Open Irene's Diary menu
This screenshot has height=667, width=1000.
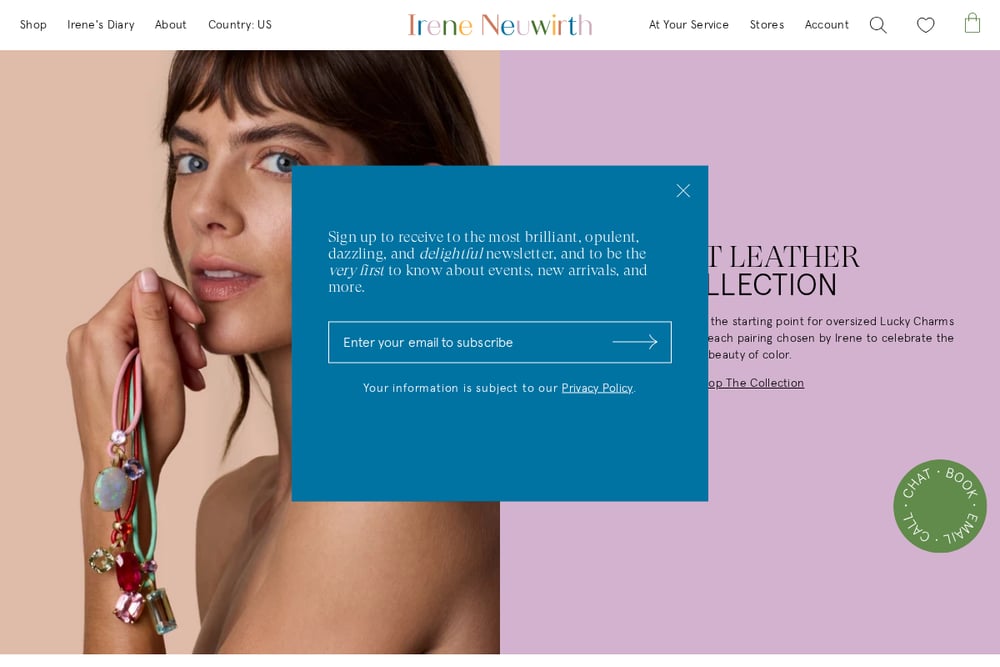[101, 25]
